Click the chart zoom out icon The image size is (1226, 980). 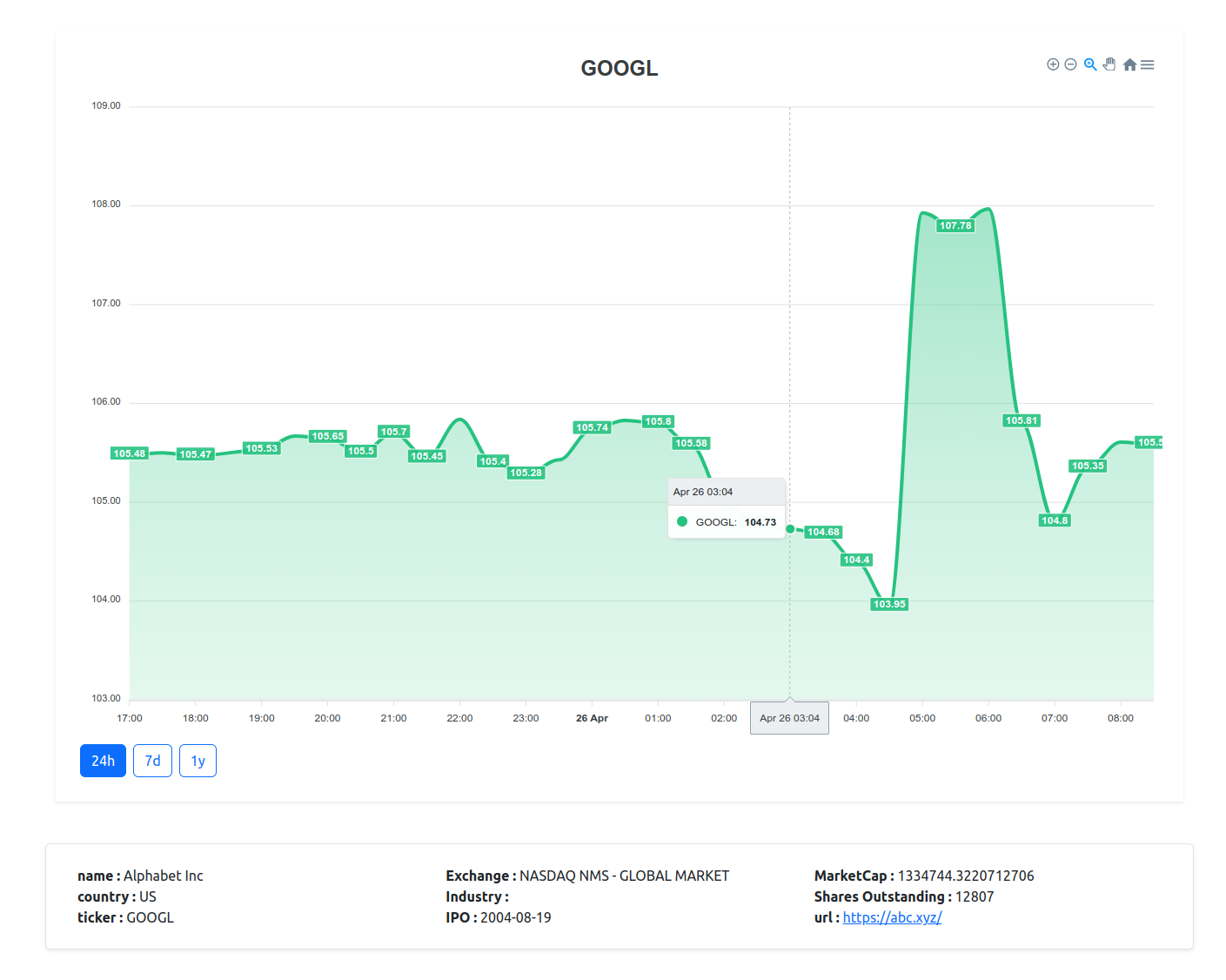[x=1071, y=64]
